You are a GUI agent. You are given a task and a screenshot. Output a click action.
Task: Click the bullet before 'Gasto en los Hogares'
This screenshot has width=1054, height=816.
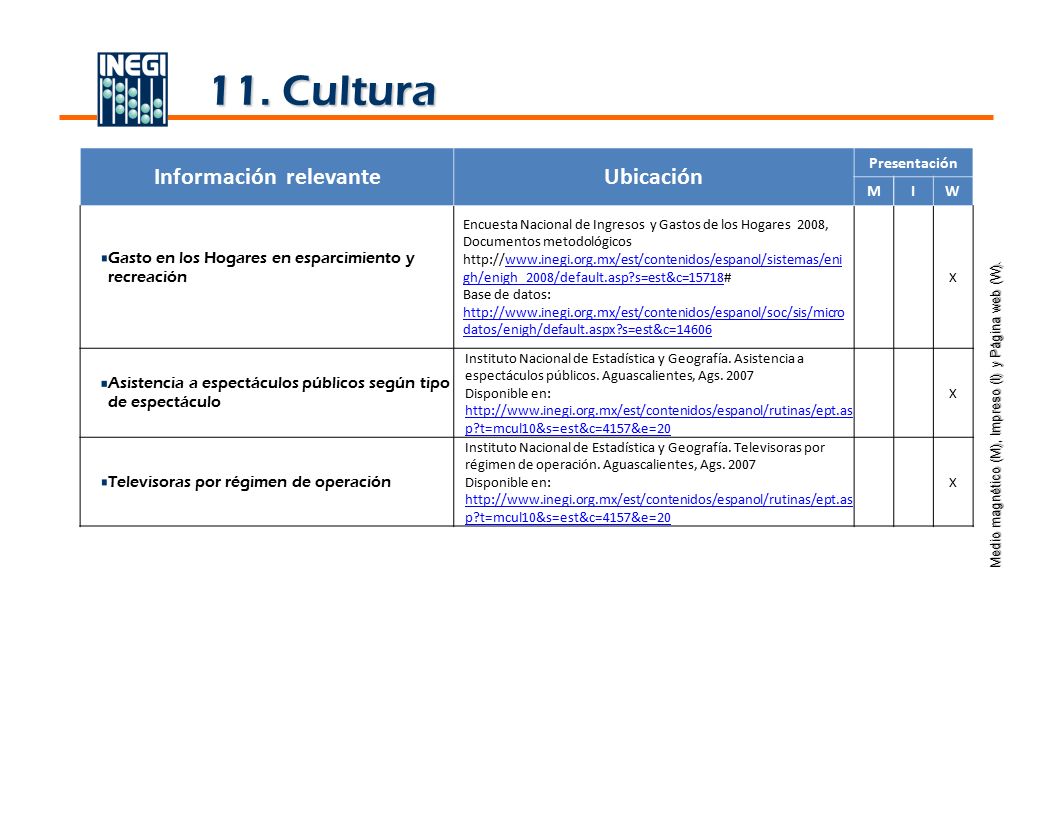click(104, 258)
